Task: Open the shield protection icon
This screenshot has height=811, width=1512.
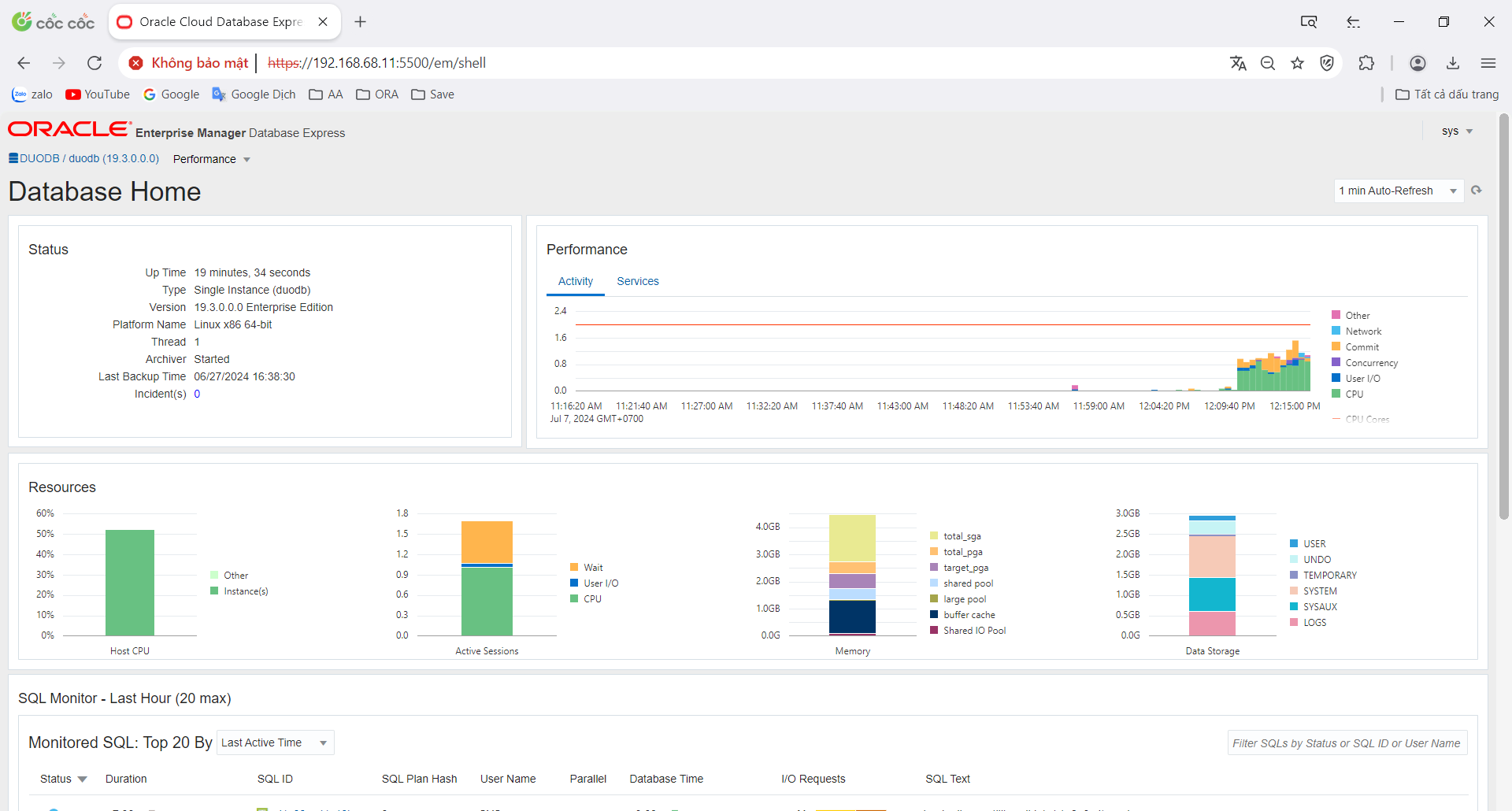Action: [x=1327, y=63]
